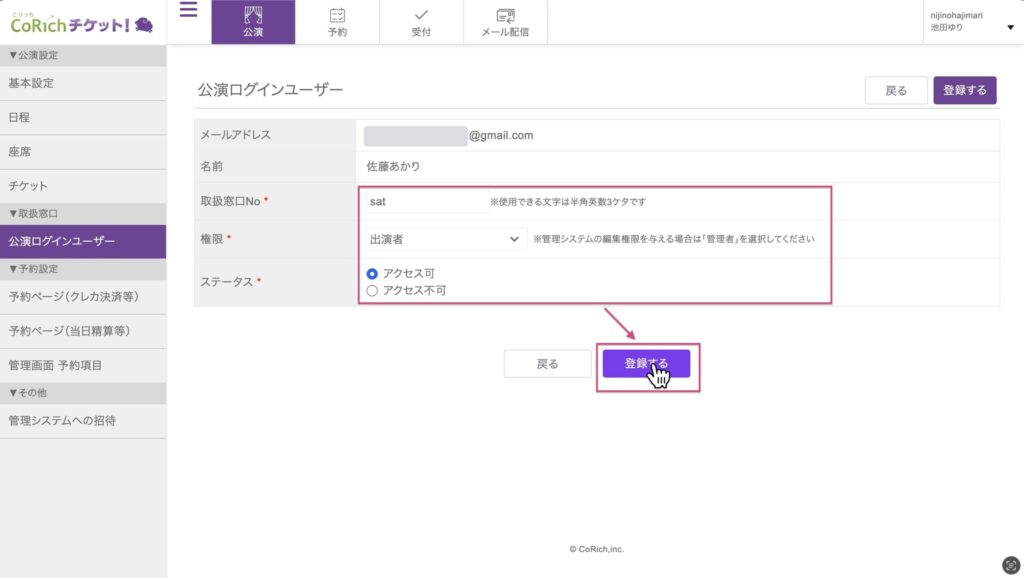The width and height of the screenshot is (1024, 578).
Task: Click the top-right 戻る button
Action: pyautogui.click(x=896, y=91)
